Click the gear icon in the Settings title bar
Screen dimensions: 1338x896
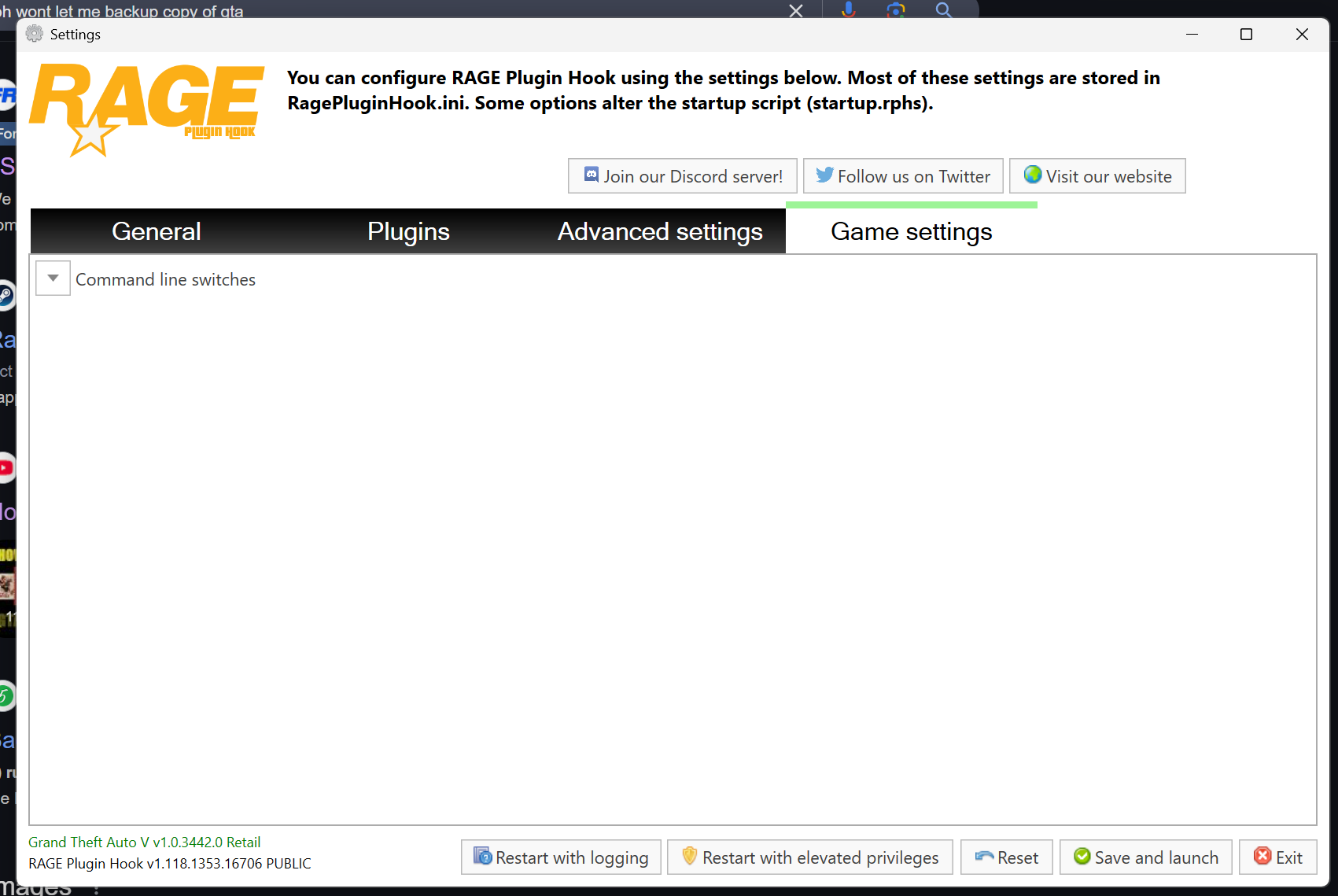pyautogui.click(x=35, y=34)
